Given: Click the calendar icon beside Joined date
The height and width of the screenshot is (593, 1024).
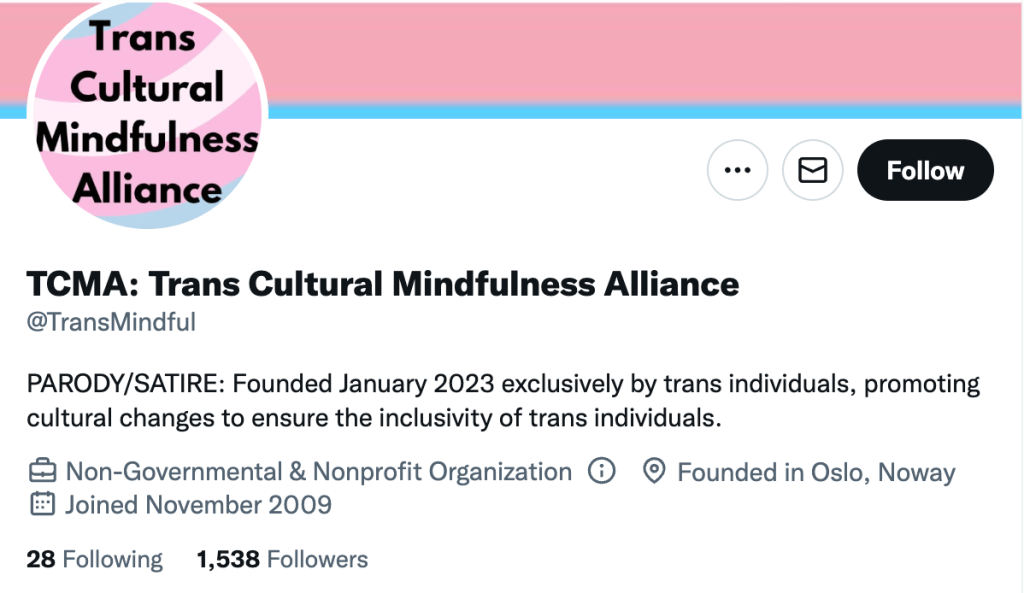Looking at the screenshot, I should coord(42,504).
